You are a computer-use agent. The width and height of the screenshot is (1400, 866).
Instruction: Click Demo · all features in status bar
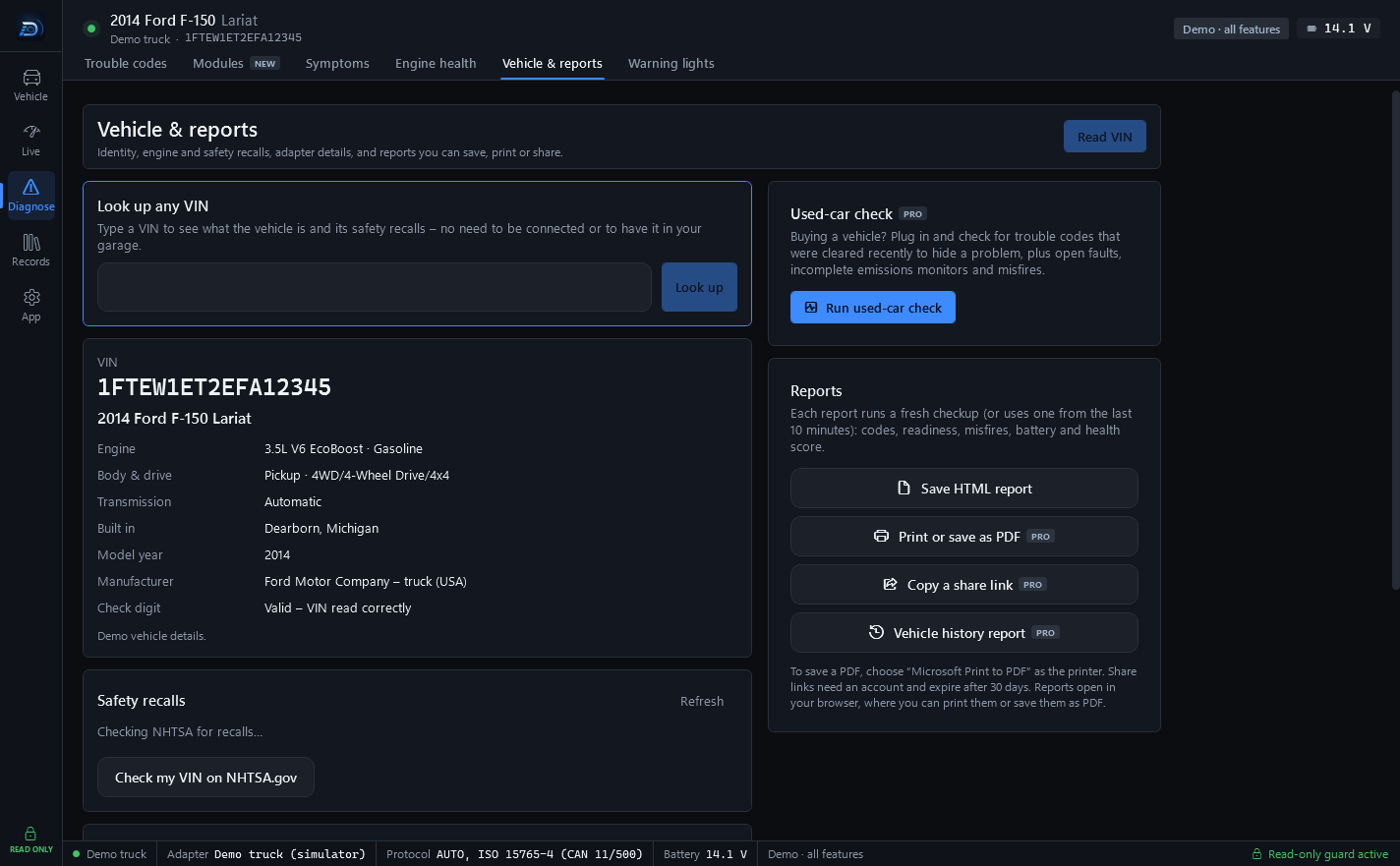[815, 854]
